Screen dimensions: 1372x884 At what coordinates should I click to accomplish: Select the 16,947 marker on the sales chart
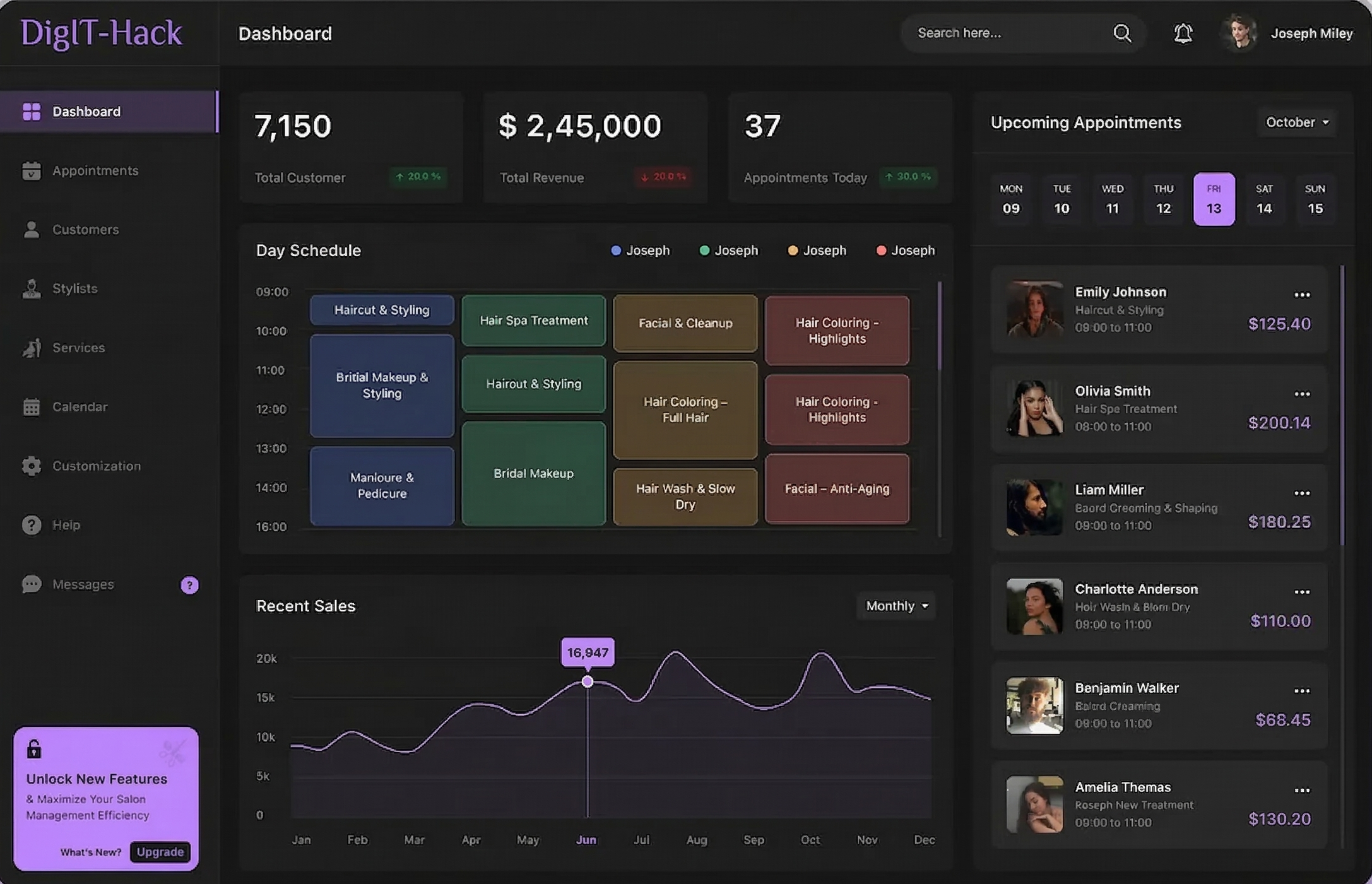tap(587, 681)
